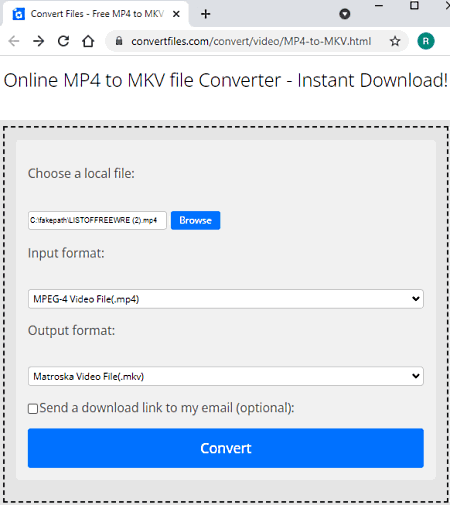Click the blue Convert button
Image resolution: width=450 pixels, height=505 pixels.
(x=226, y=448)
